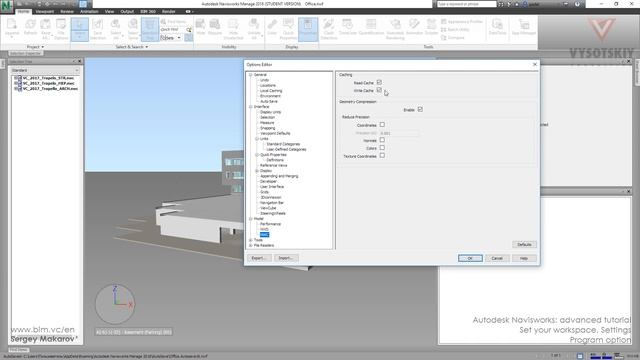Collapse the General node in options tree
This screenshot has height=360, width=640.
click(x=251, y=75)
